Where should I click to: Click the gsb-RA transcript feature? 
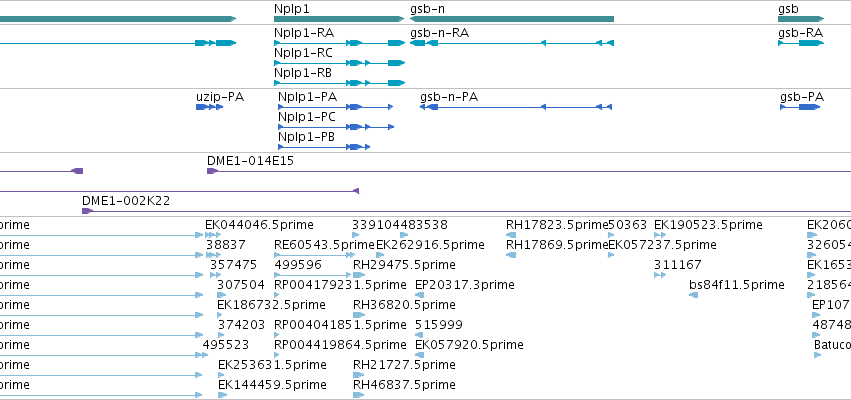coord(801,43)
